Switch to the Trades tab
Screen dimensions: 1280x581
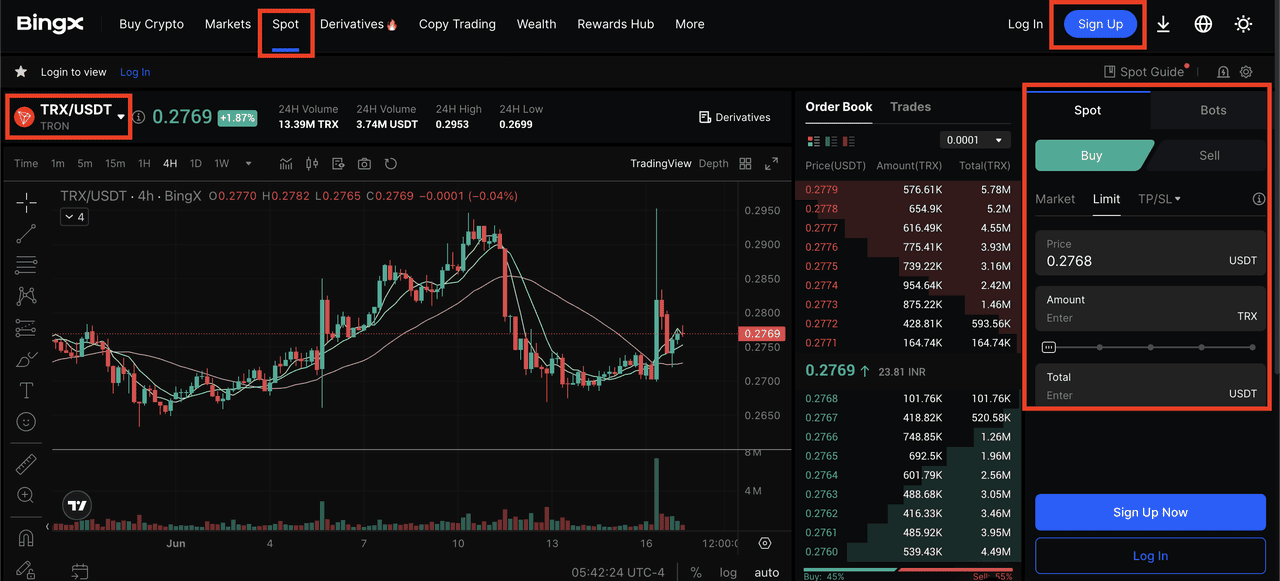910,107
